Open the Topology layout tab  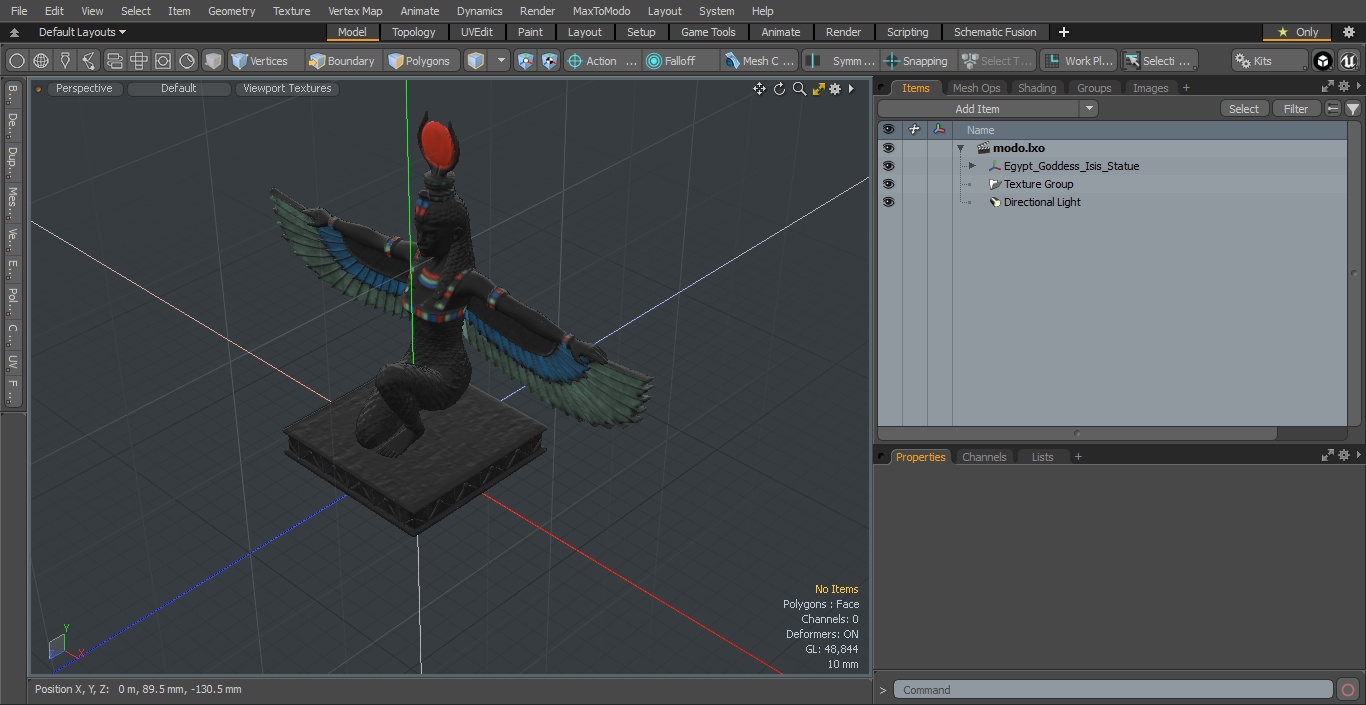(x=414, y=32)
